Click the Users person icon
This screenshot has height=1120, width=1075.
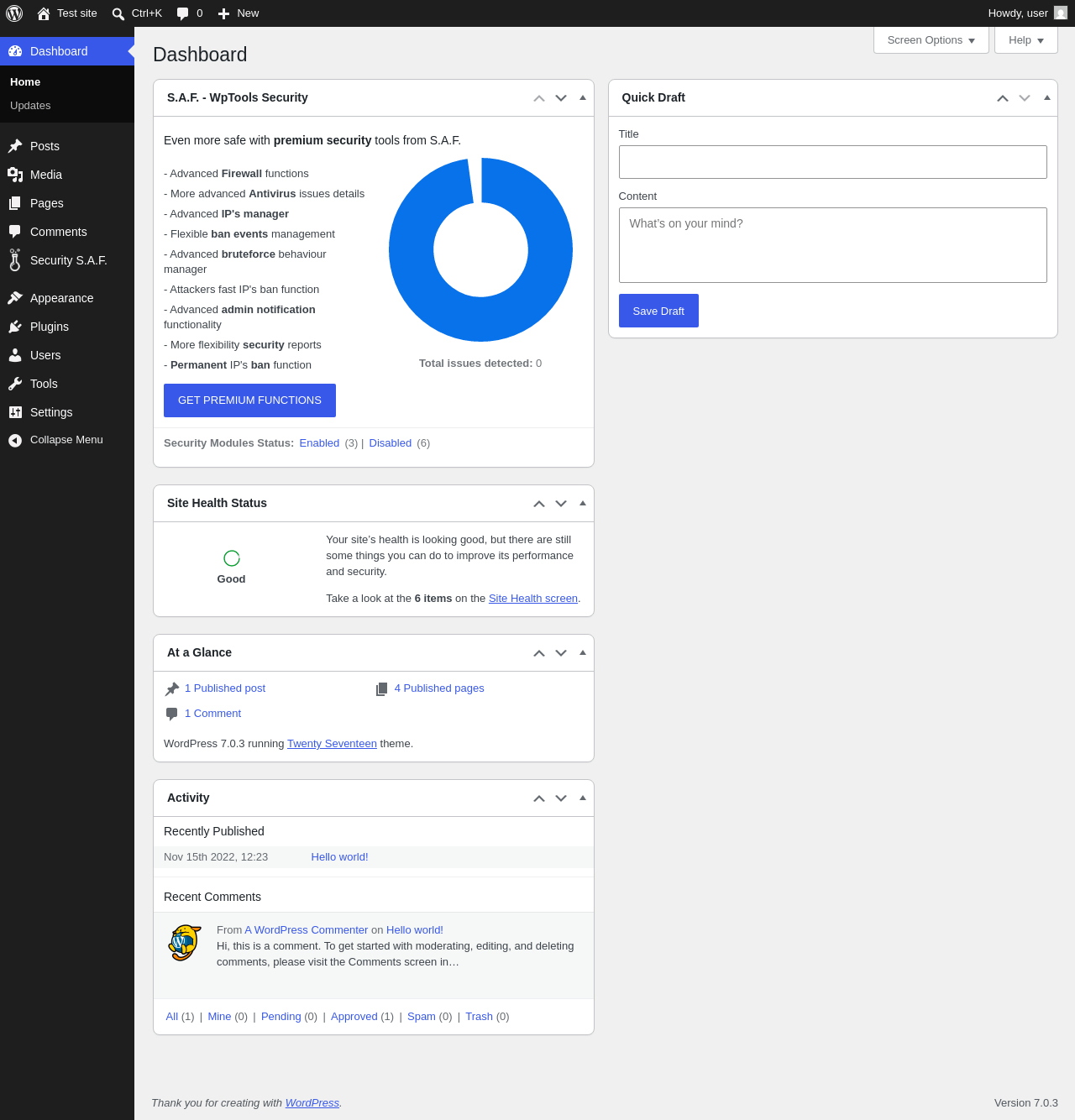click(15, 355)
